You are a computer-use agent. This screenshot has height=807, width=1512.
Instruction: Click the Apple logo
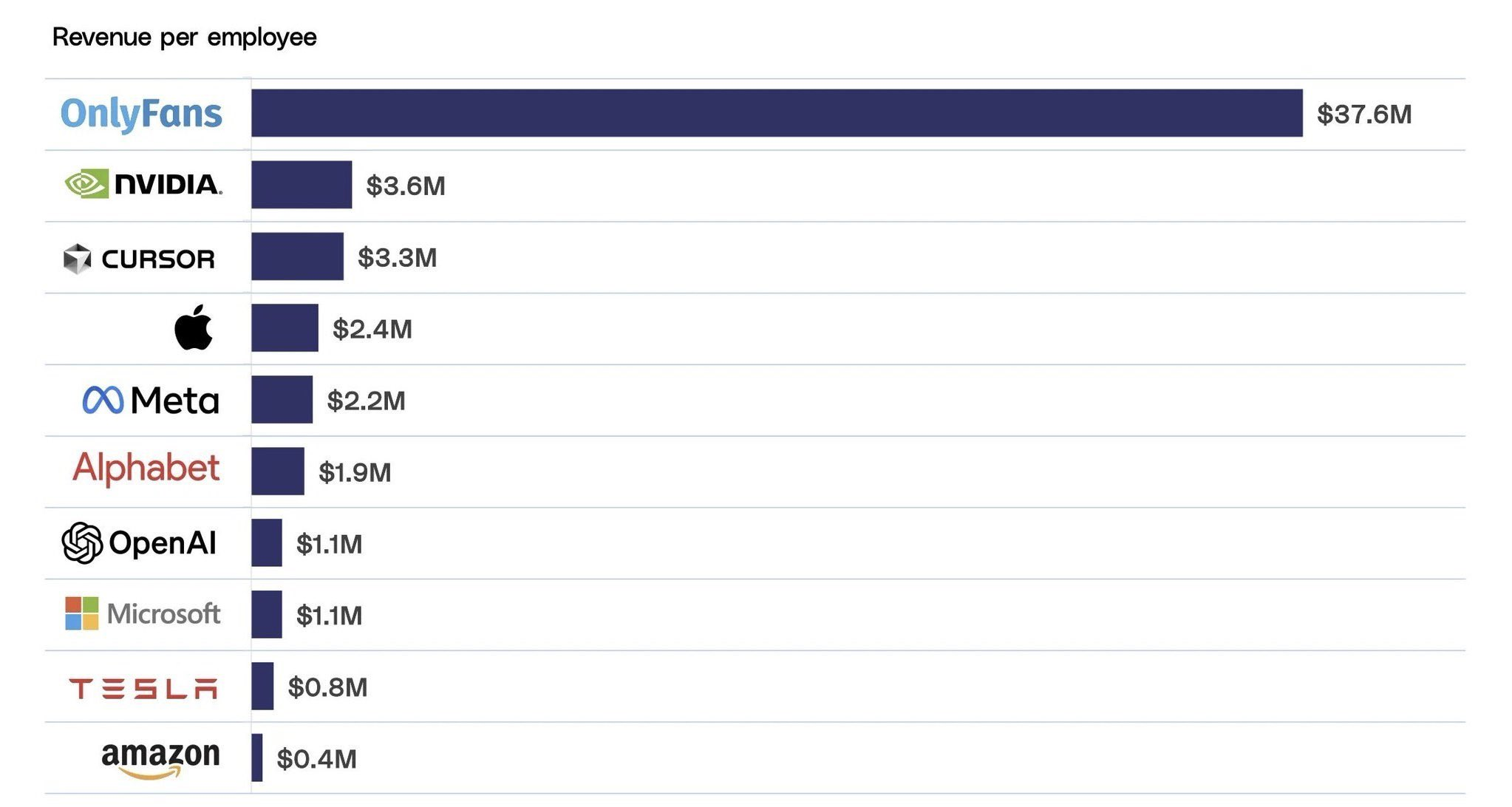pyautogui.click(x=194, y=327)
